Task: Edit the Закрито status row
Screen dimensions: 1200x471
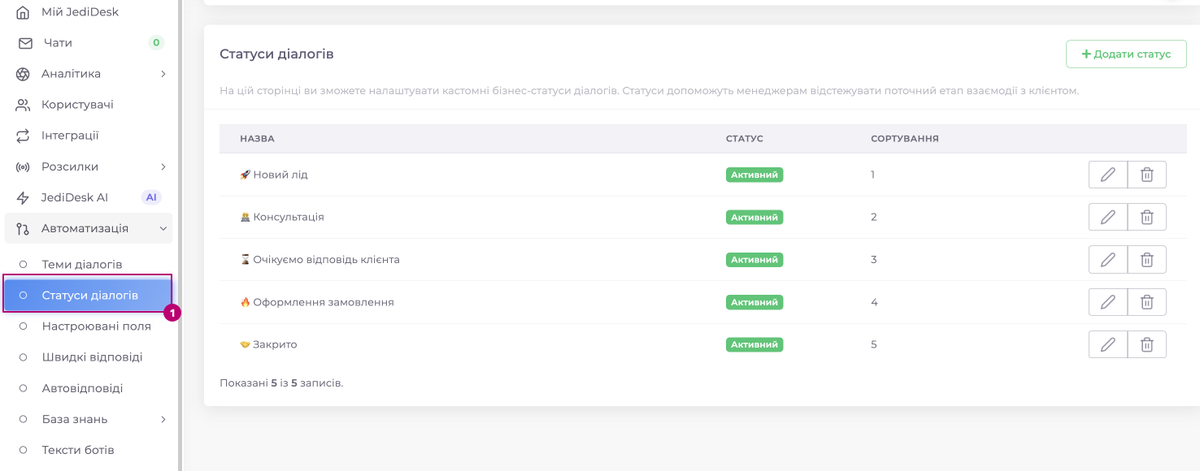Action: coord(1107,345)
